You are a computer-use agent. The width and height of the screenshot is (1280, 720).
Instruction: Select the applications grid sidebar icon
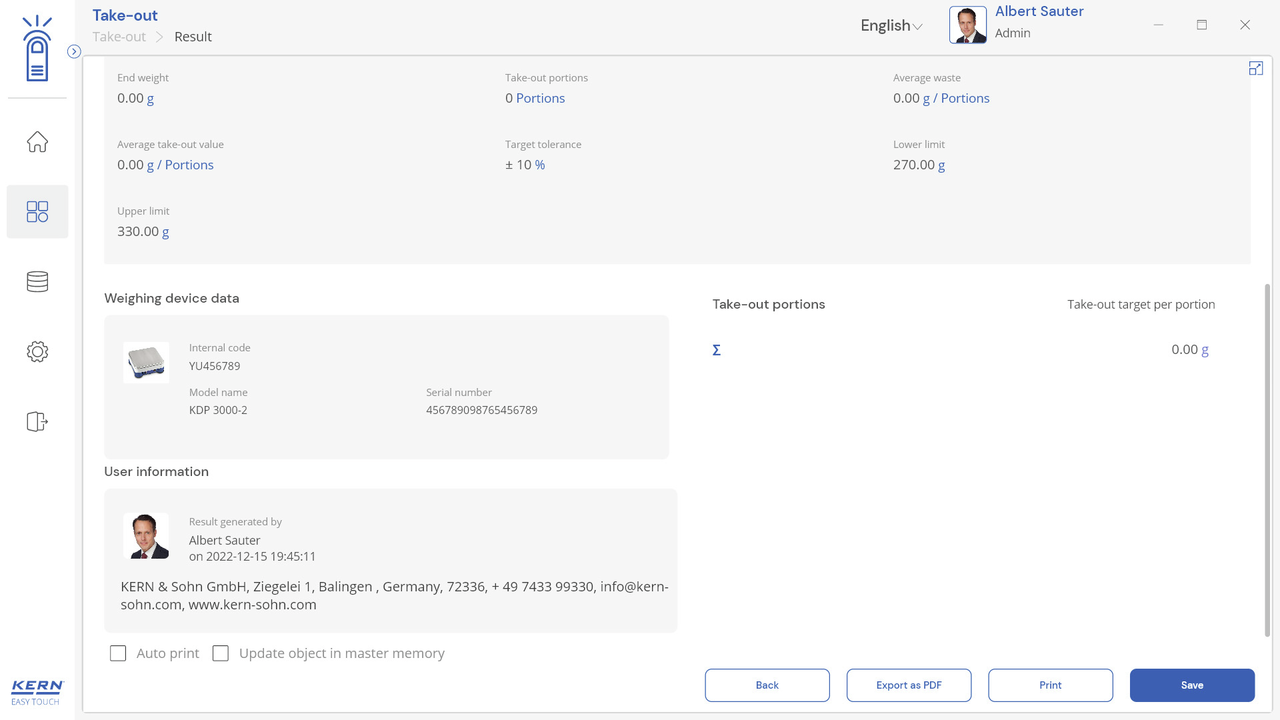(x=37, y=212)
